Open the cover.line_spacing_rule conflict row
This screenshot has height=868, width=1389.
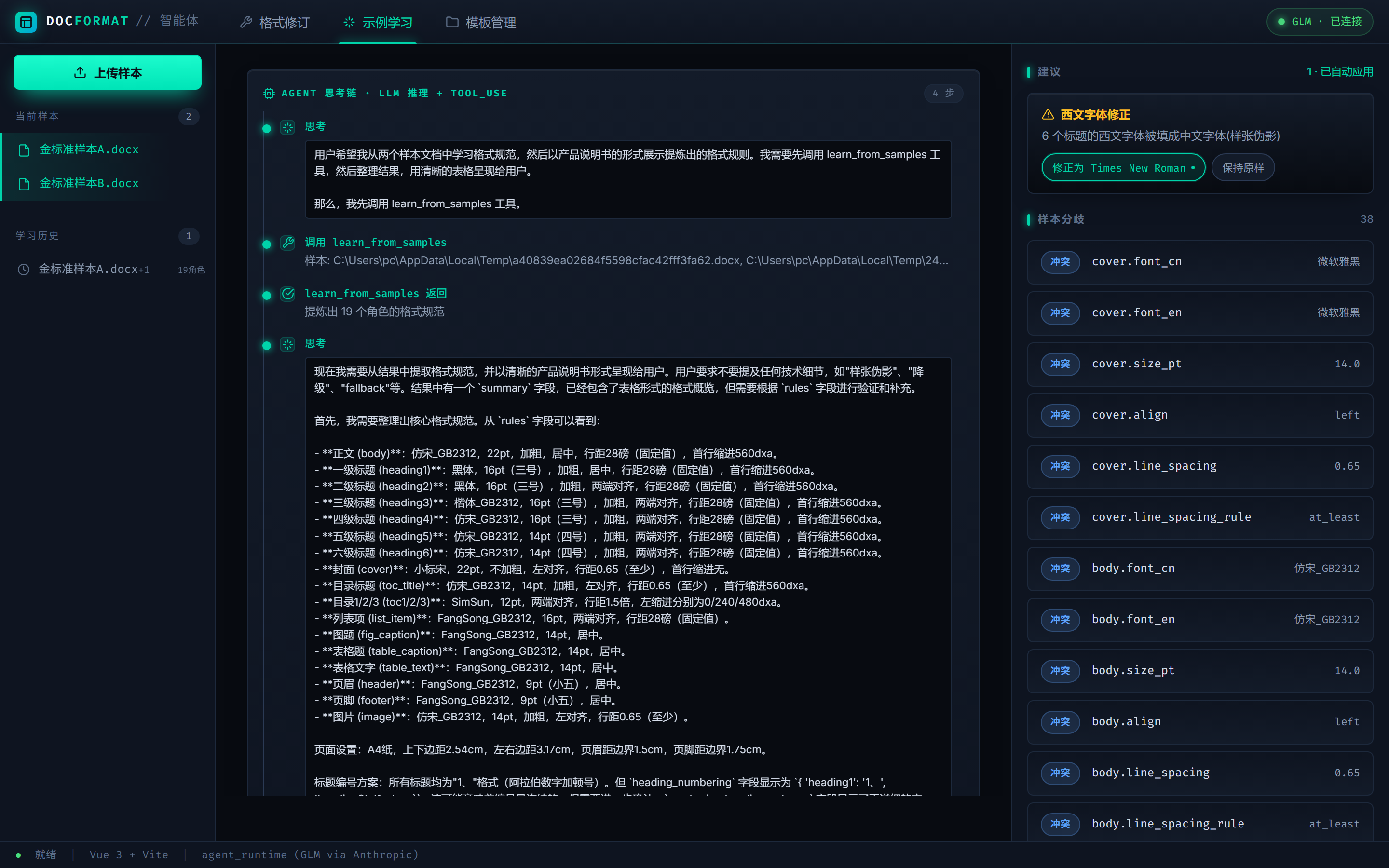pyautogui.click(x=1199, y=517)
